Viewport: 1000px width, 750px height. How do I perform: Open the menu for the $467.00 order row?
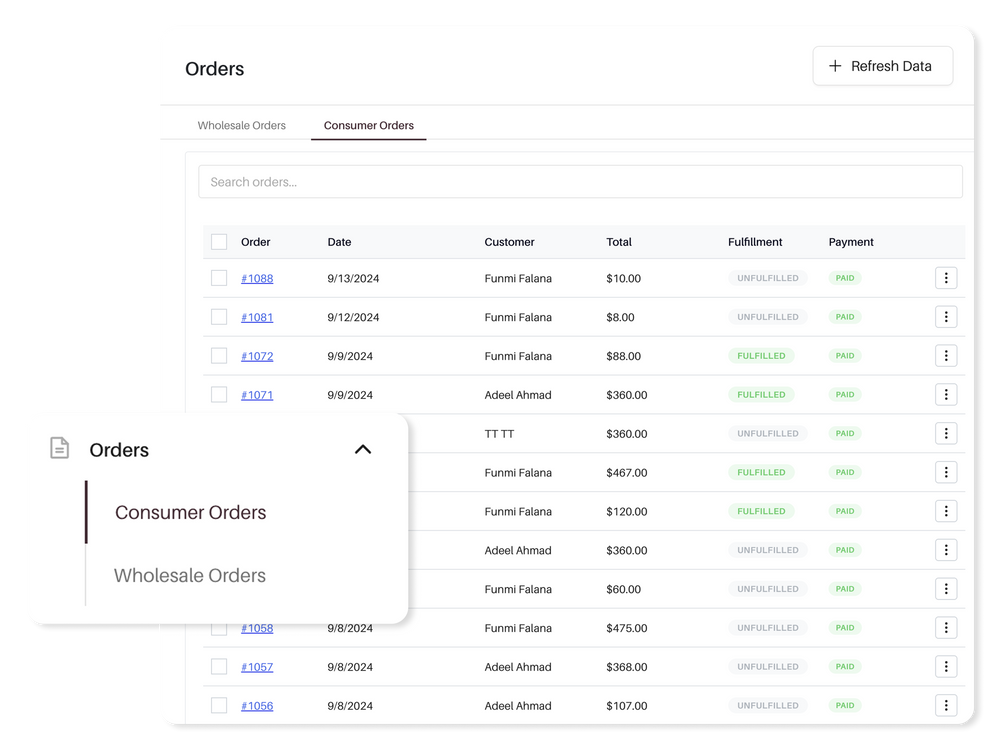[x=945, y=472]
